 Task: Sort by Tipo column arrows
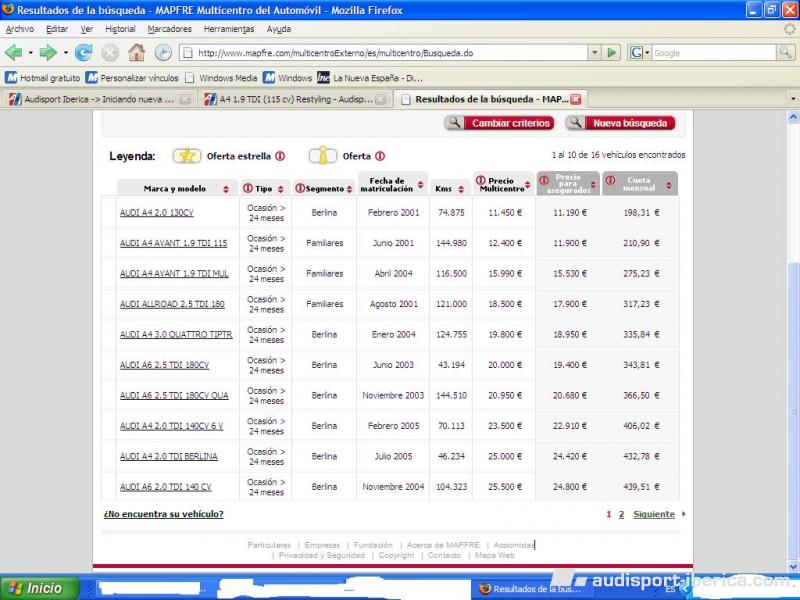tap(281, 189)
